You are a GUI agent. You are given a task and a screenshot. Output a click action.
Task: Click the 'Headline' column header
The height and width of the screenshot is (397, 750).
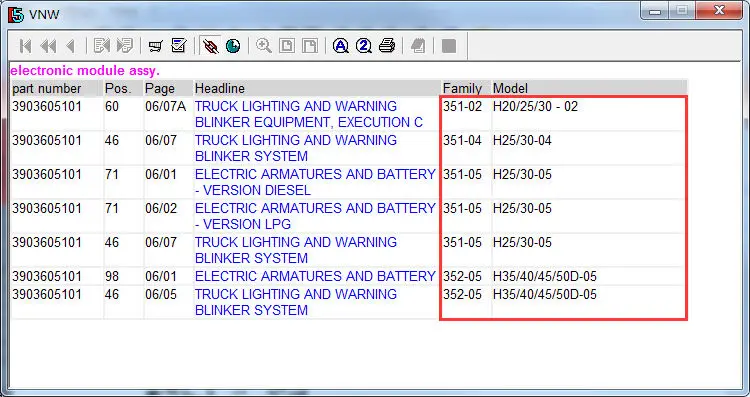coord(220,88)
